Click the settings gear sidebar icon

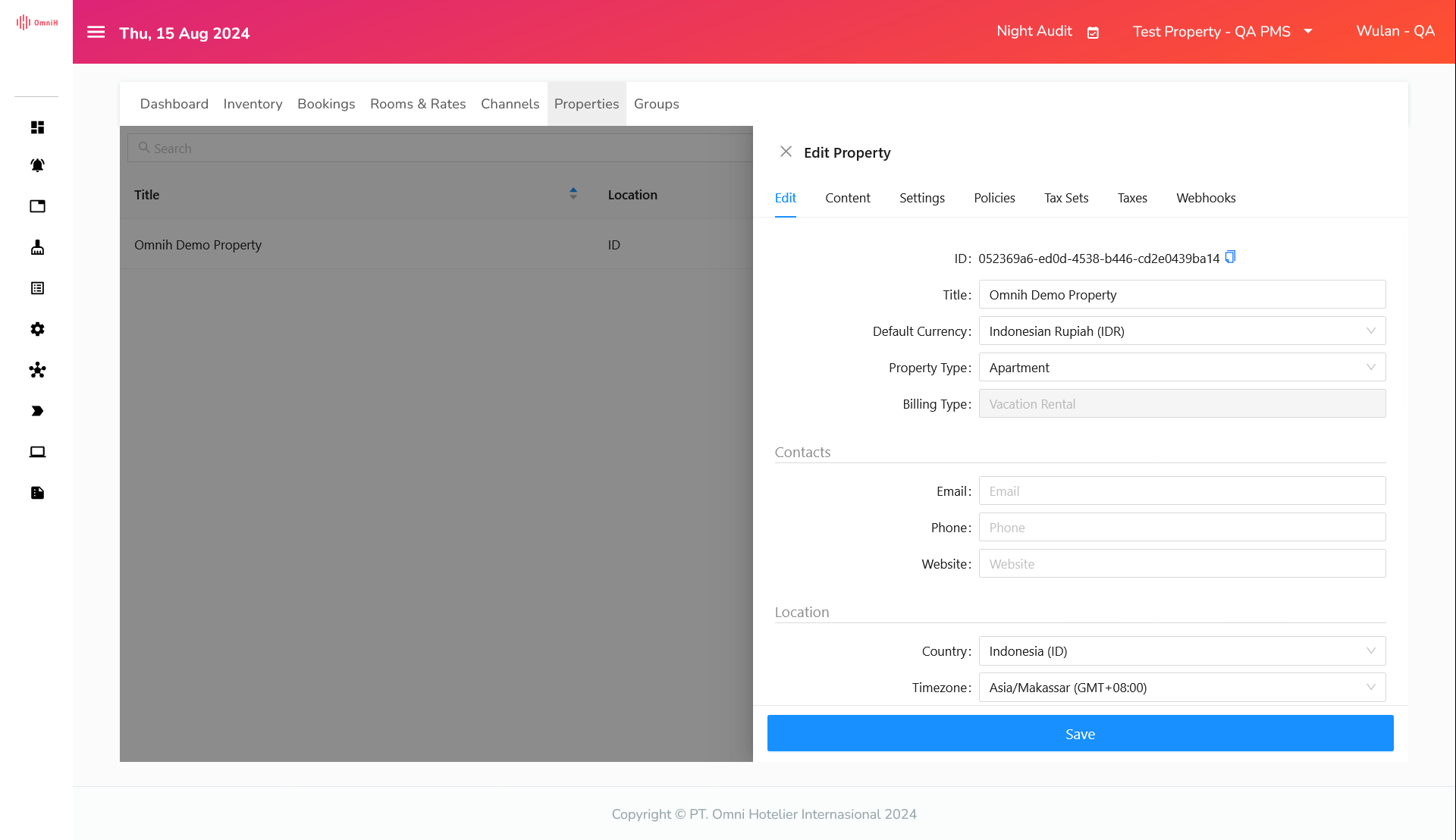37,329
